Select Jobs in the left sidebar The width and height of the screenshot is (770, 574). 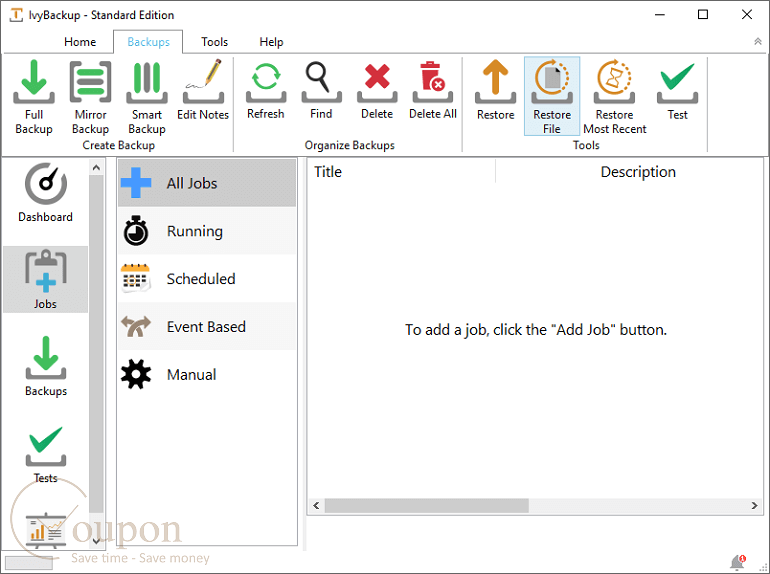(45, 279)
